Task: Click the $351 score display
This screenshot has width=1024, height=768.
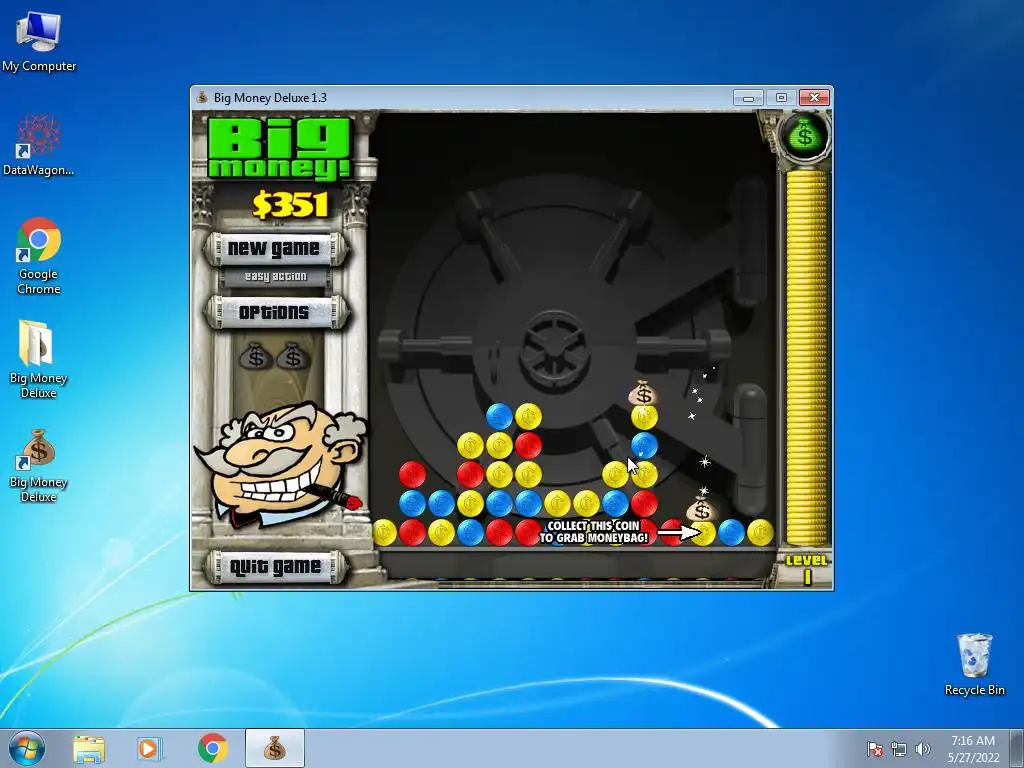Action: point(290,204)
